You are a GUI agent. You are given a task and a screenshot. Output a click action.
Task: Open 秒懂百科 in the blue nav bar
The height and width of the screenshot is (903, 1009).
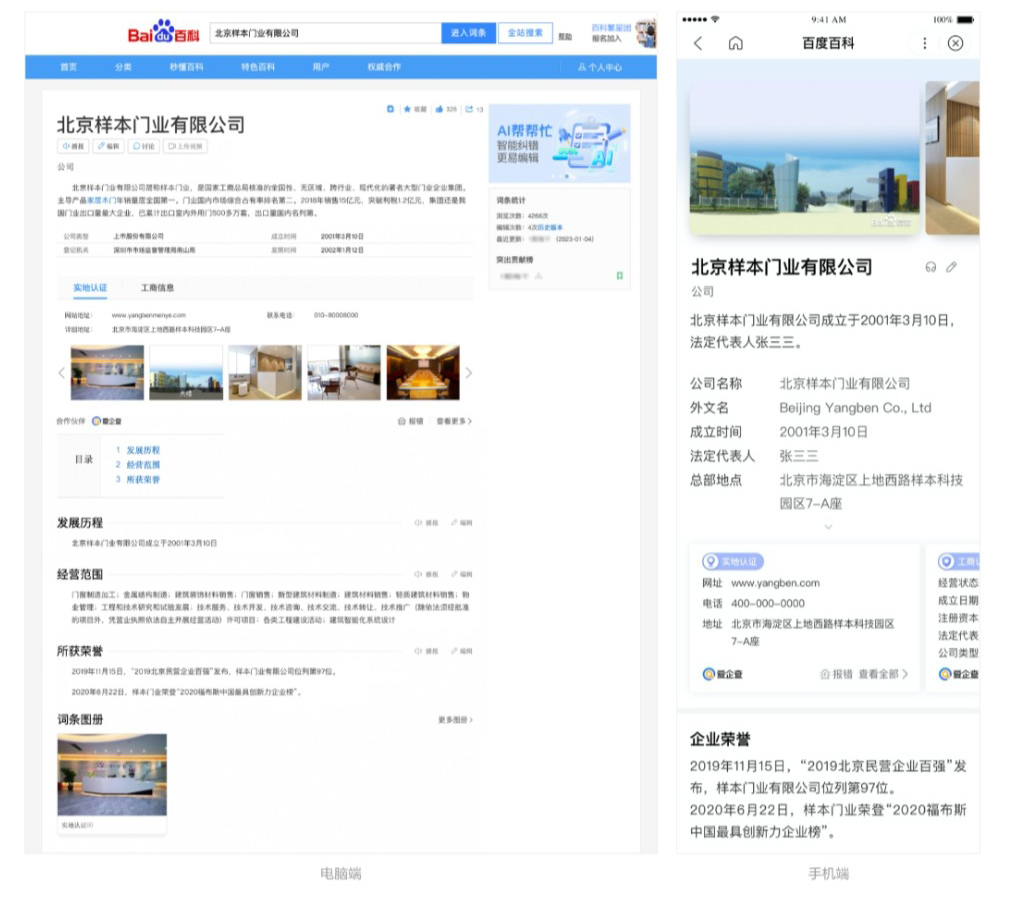coord(186,67)
